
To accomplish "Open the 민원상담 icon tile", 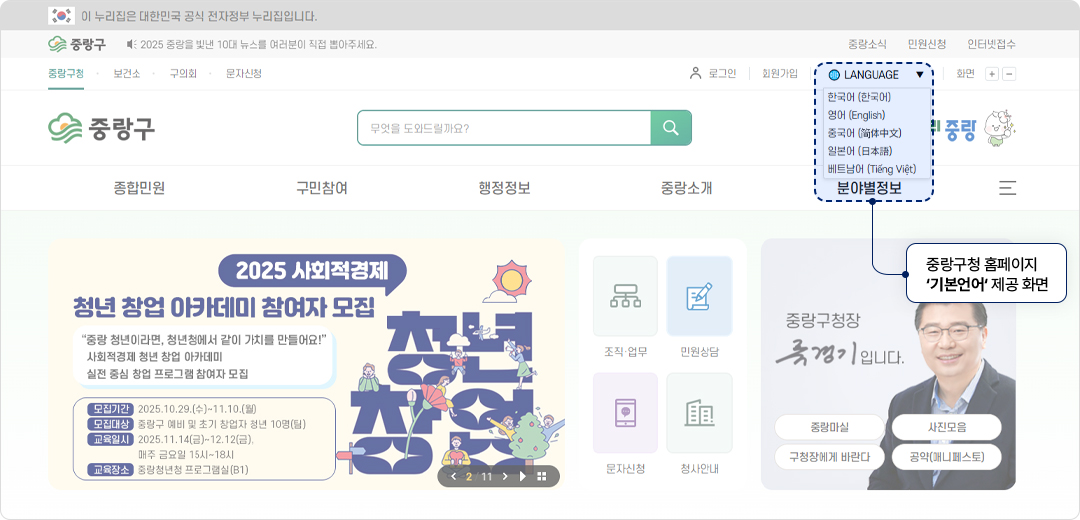I will [699, 297].
